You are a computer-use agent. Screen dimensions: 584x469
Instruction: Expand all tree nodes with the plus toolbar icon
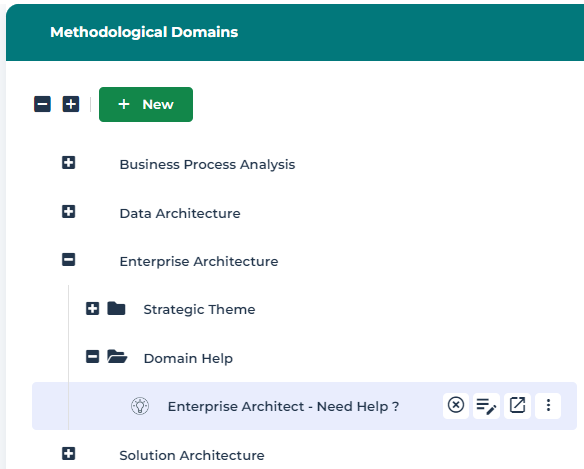point(71,104)
